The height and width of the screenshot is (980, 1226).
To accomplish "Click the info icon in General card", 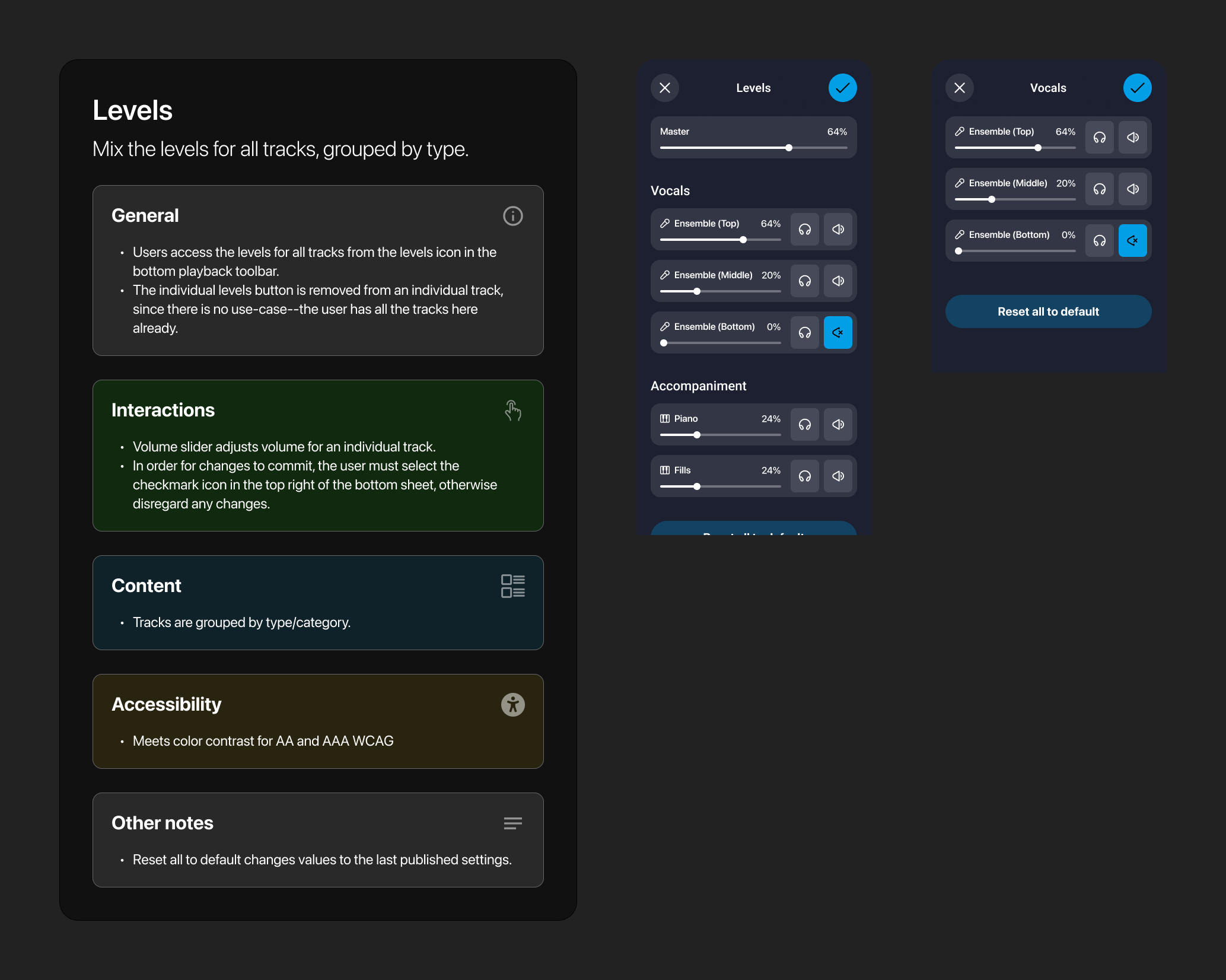I will click(513, 216).
